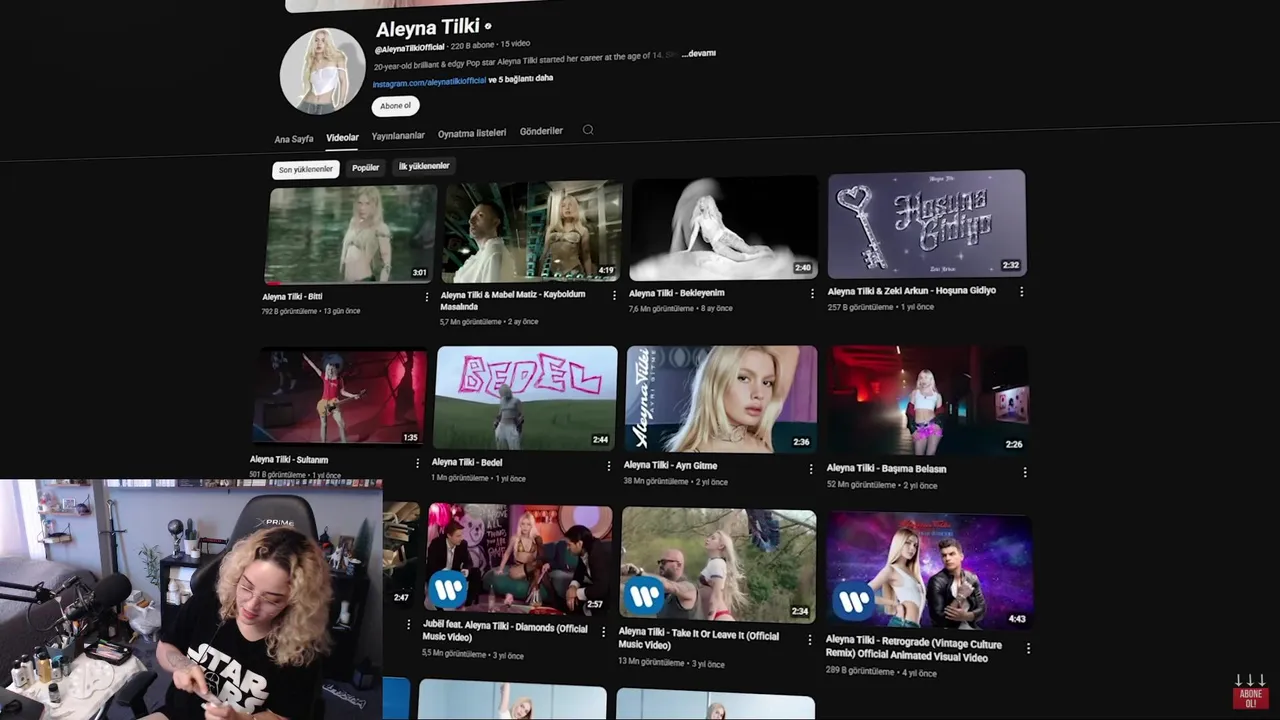Viewport: 1280px width, 720px height.
Task: Open the channel search magnifier icon
Action: [588, 130]
